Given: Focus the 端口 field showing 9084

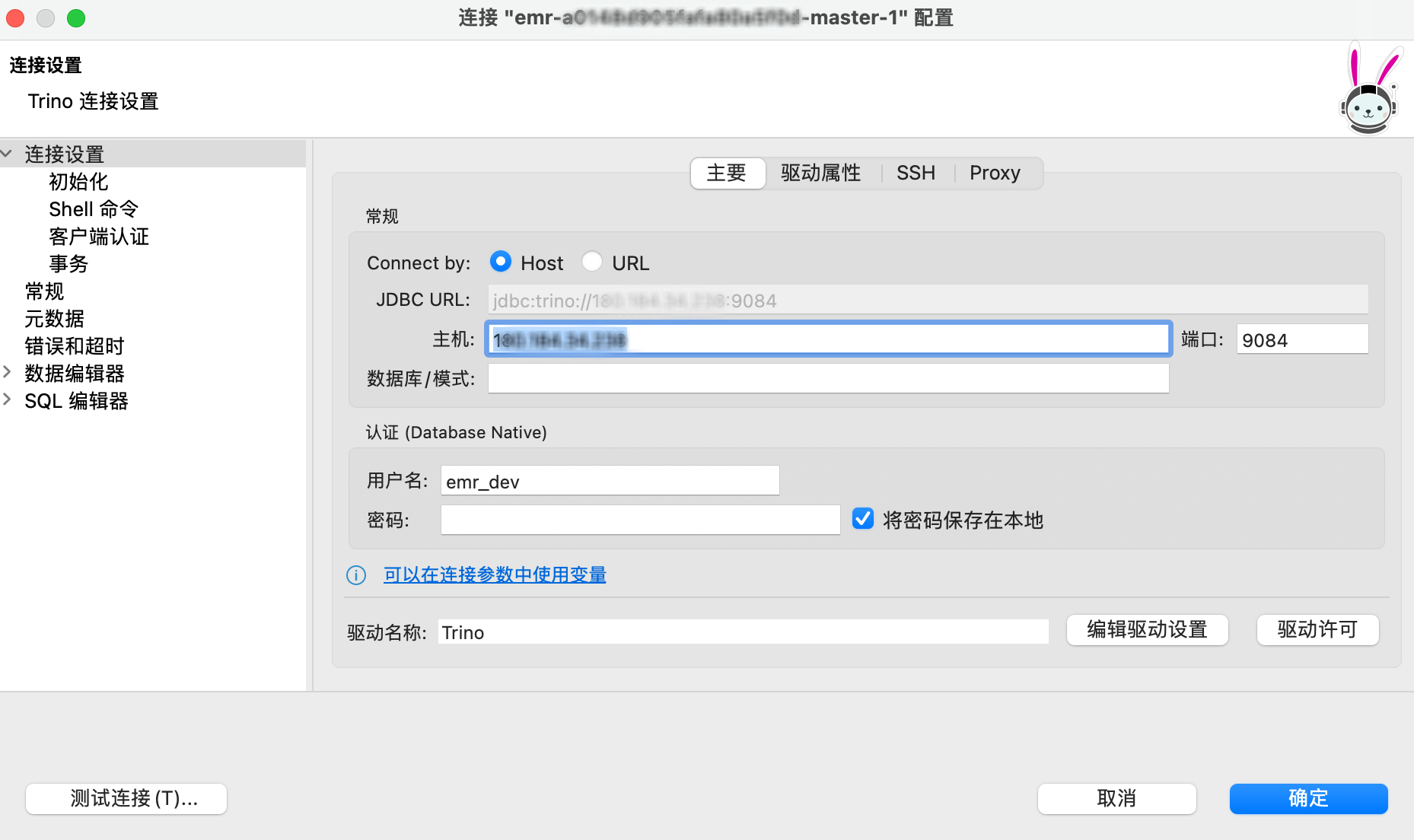Looking at the screenshot, I should pyautogui.click(x=1301, y=340).
